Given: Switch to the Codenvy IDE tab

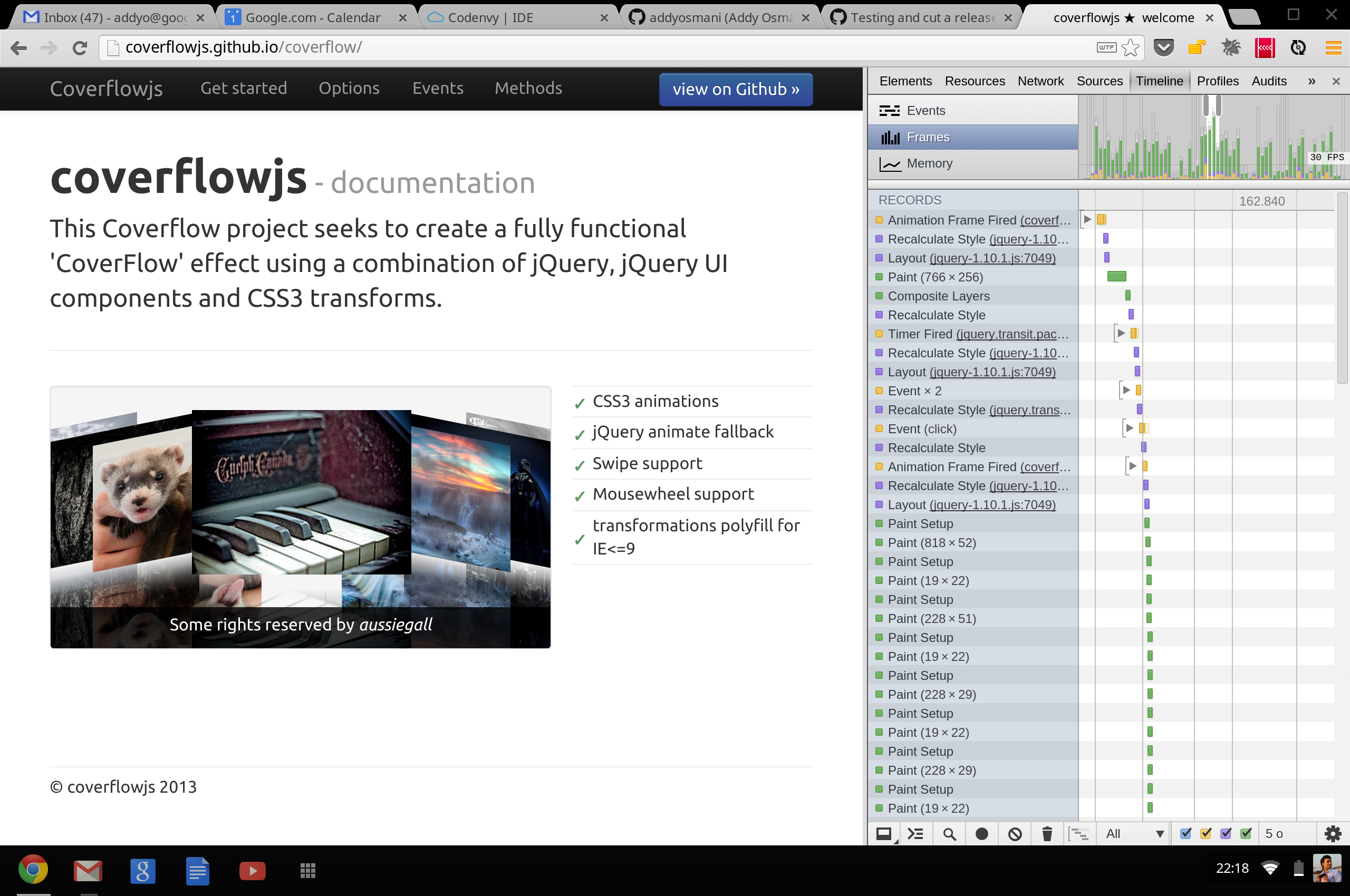Looking at the screenshot, I should point(518,18).
